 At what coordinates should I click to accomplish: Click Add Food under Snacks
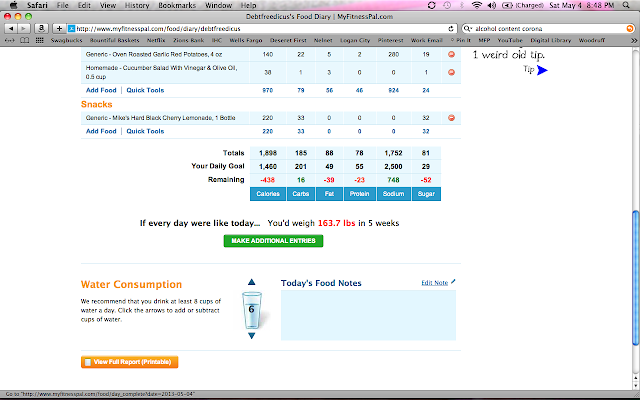click(x=101, y=131)
